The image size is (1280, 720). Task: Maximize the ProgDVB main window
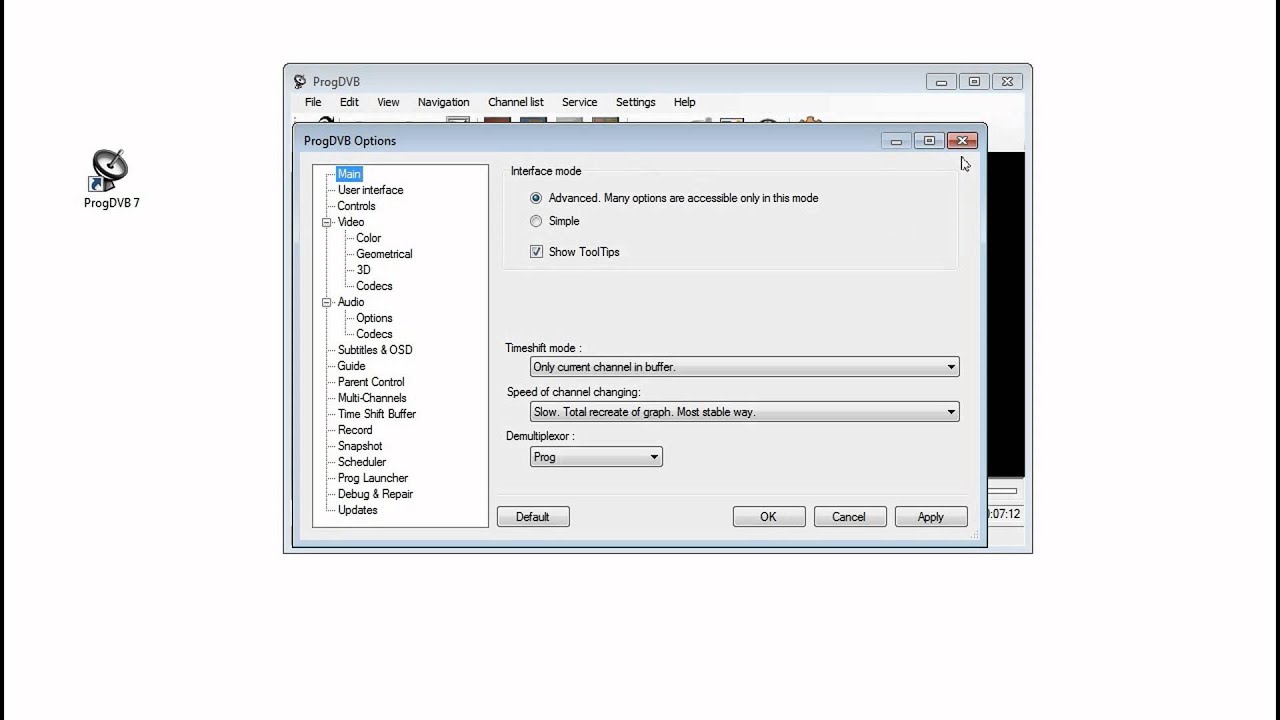point(974,82)
